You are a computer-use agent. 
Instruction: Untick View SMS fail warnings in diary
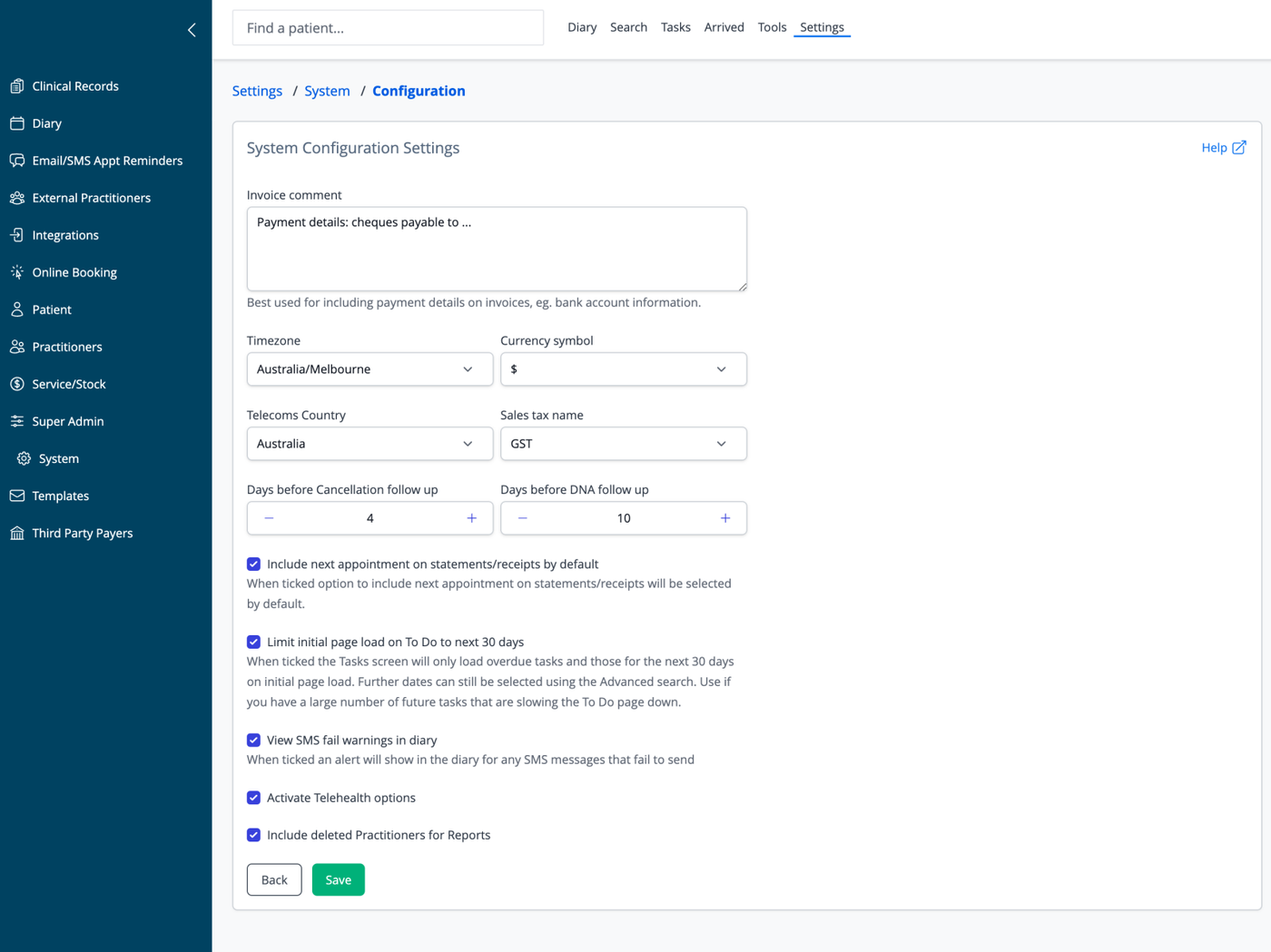pyautogui.click(x=254, y=741)
